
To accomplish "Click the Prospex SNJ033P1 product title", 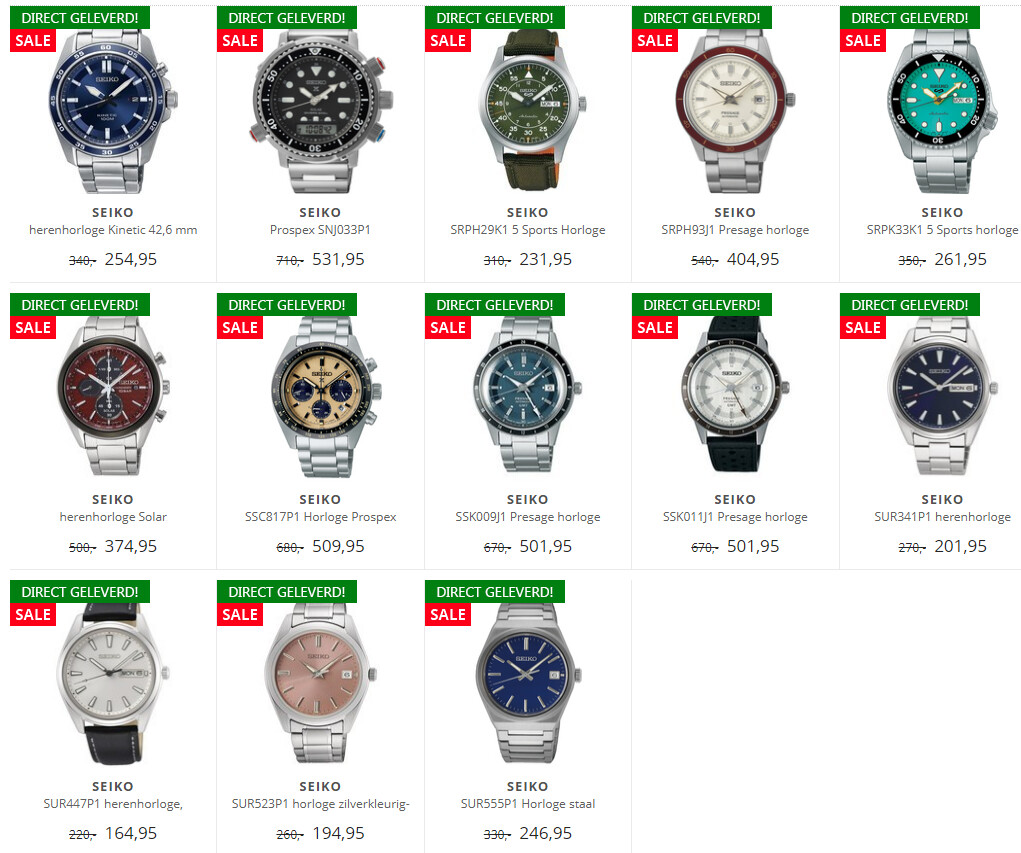I will point(320,230).
